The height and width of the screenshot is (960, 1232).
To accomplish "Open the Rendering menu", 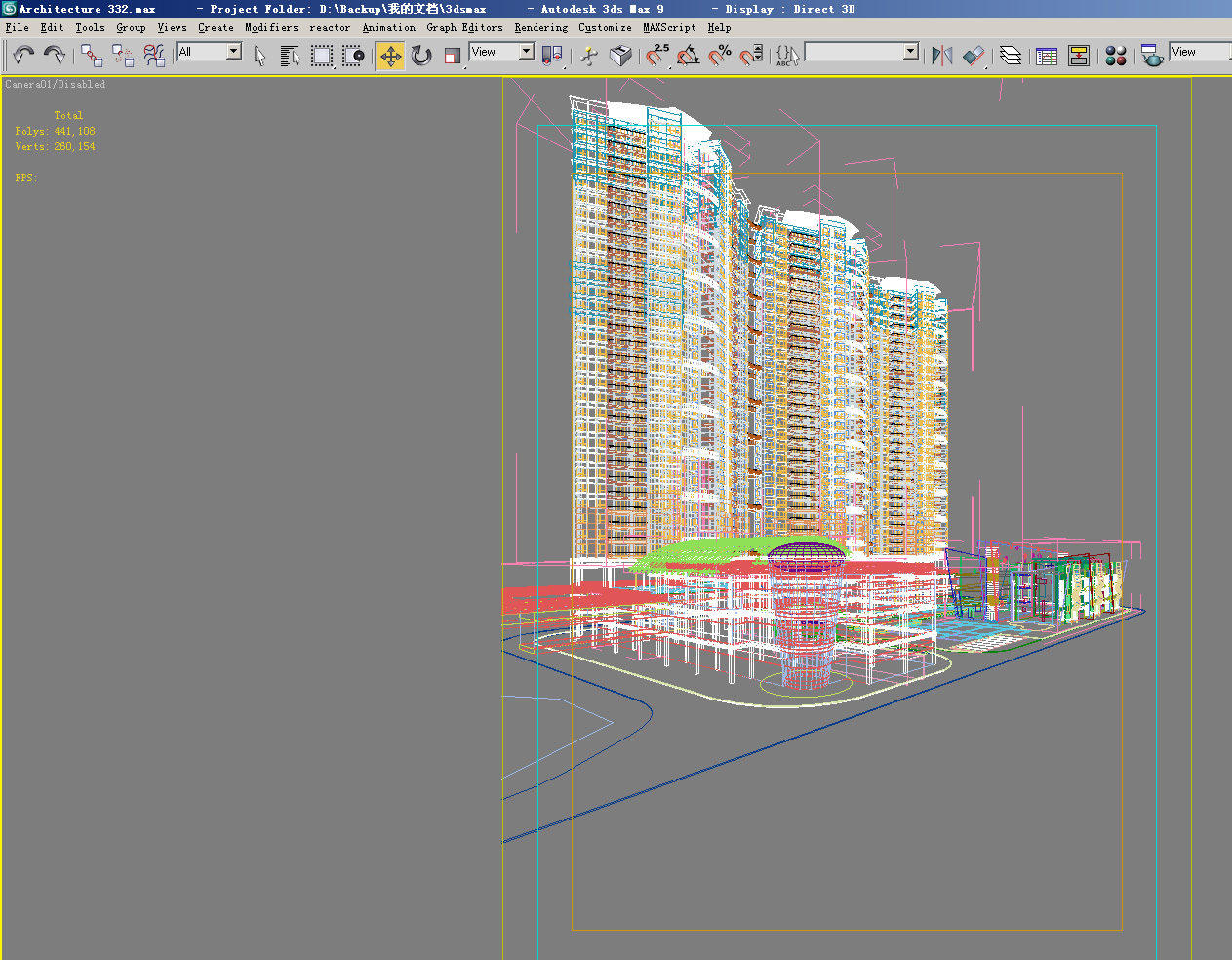I will click(x=540, y=28).
